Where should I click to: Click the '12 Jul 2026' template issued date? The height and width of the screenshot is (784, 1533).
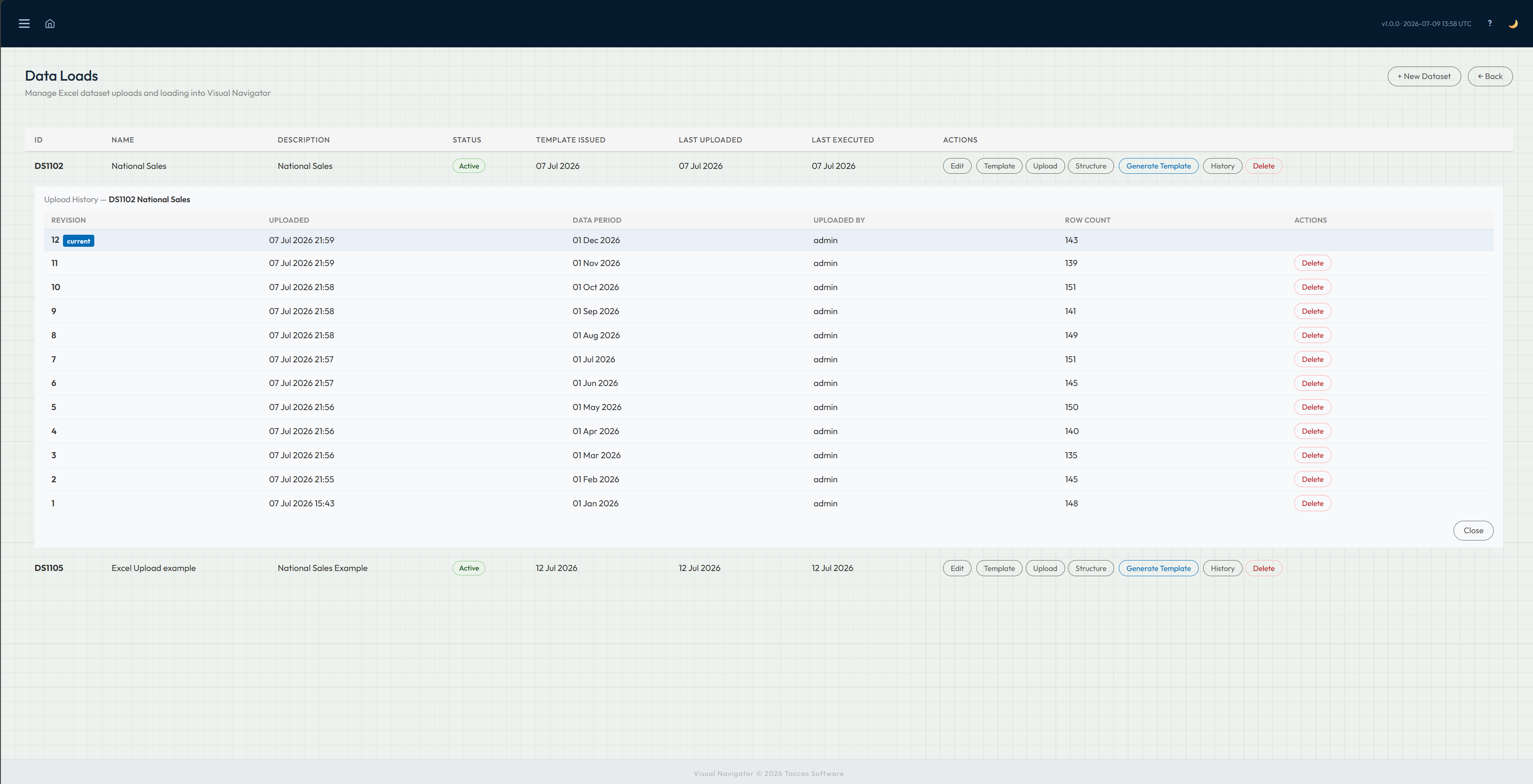[557, 568]
